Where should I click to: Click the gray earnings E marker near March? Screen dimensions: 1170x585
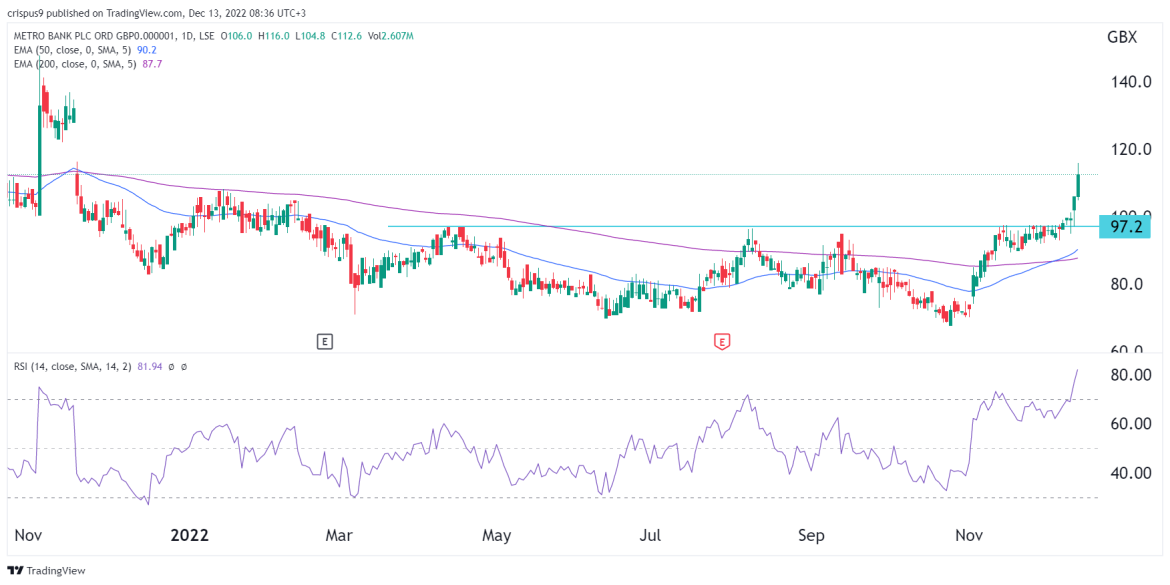click(x=324, y=342)
